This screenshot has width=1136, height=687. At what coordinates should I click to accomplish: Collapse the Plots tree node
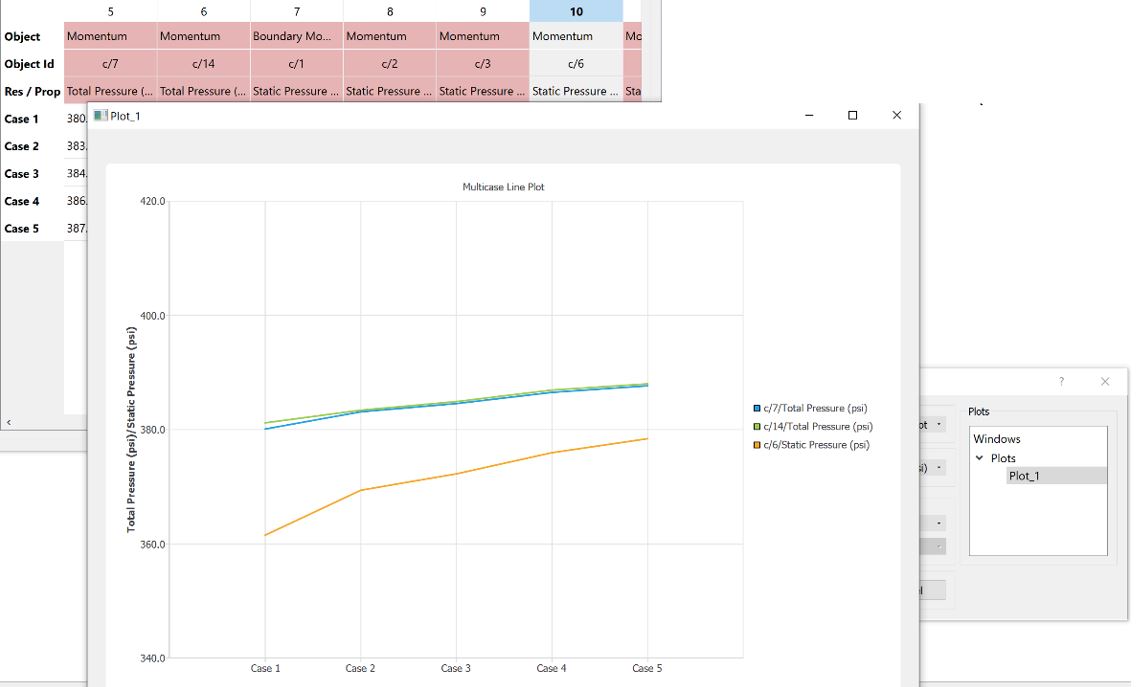(980, 458)
